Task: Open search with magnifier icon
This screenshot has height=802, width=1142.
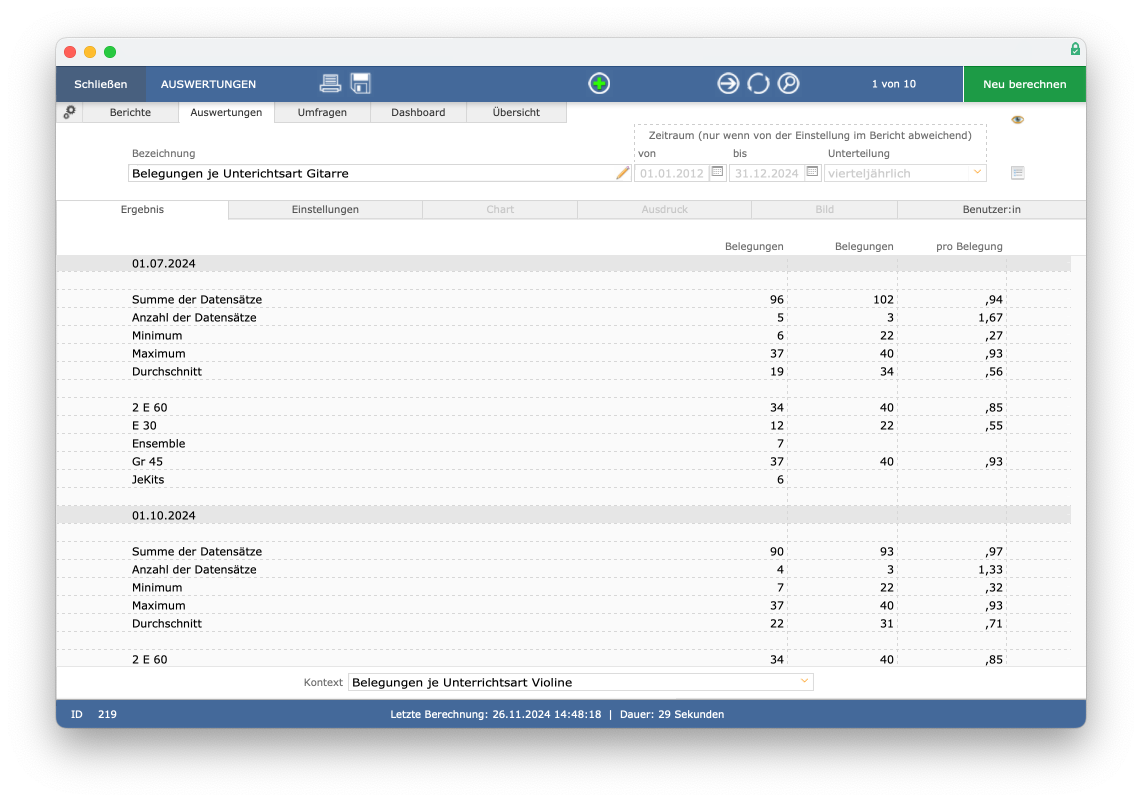Action: click(789, 84)
